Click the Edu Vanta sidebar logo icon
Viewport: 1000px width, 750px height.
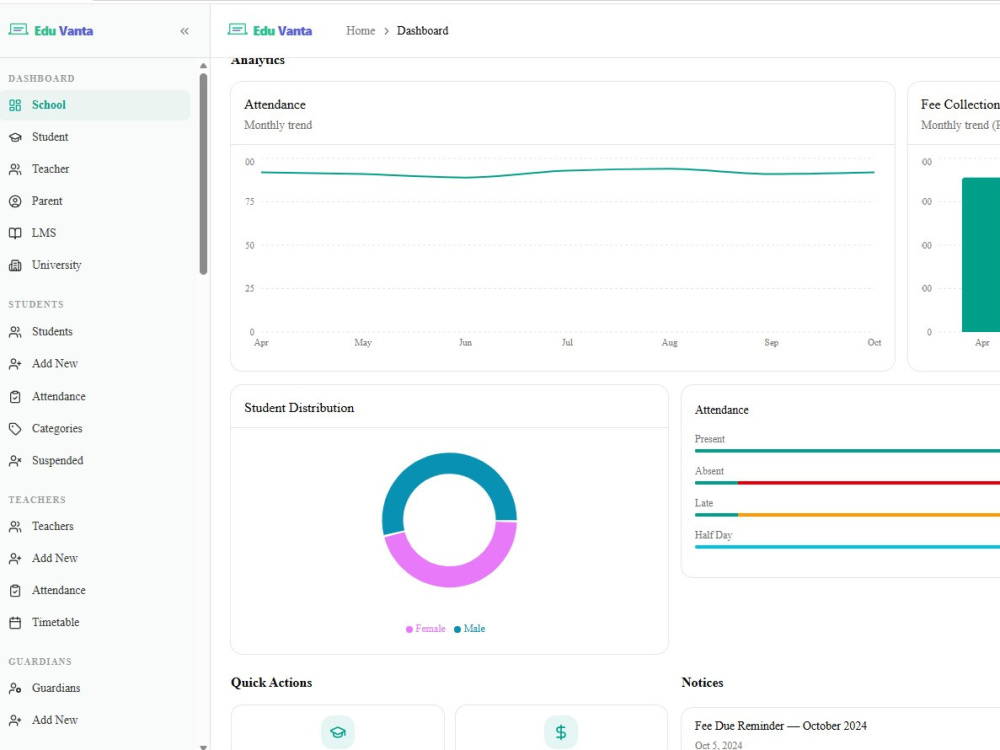tap(18, 29)
